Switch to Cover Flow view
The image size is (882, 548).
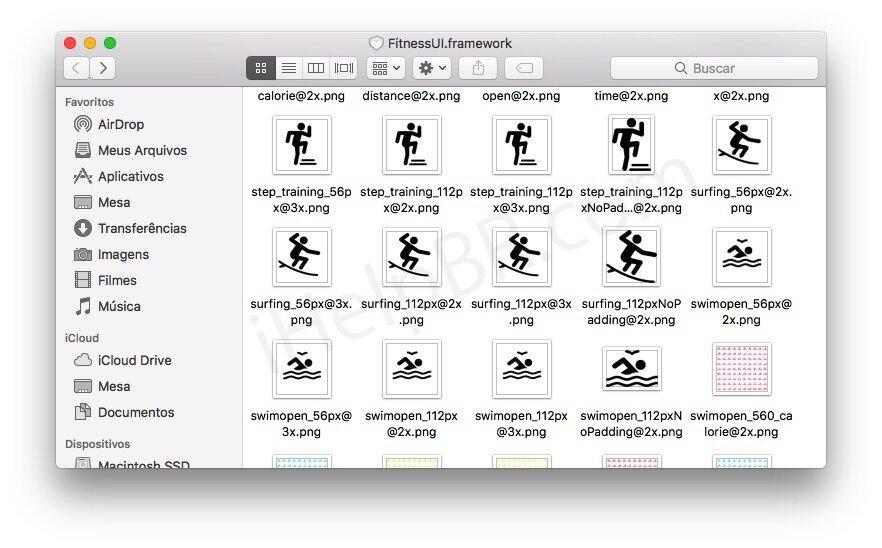[344, 68]
